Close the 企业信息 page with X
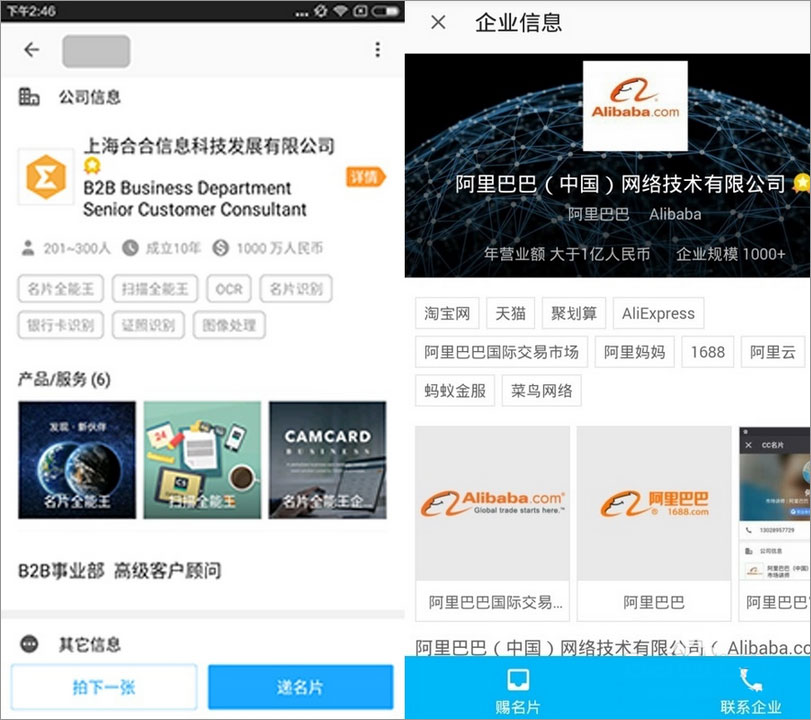This screenshot has width=811, height=720. pyautogui.click(x=438, y=22)
